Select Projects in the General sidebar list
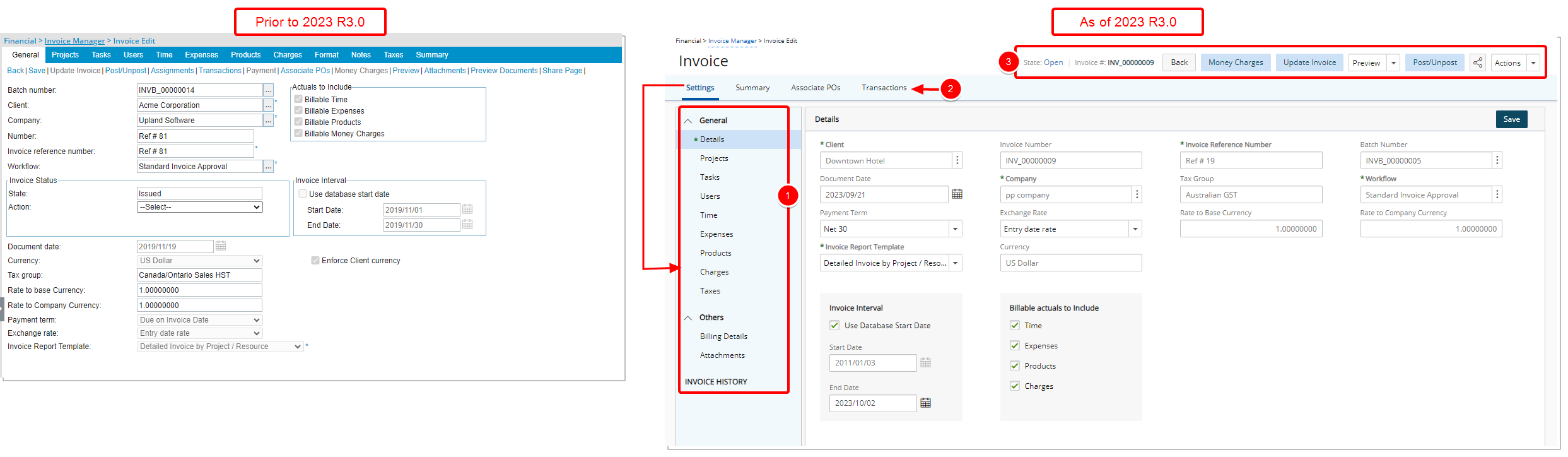 point(714,158)
